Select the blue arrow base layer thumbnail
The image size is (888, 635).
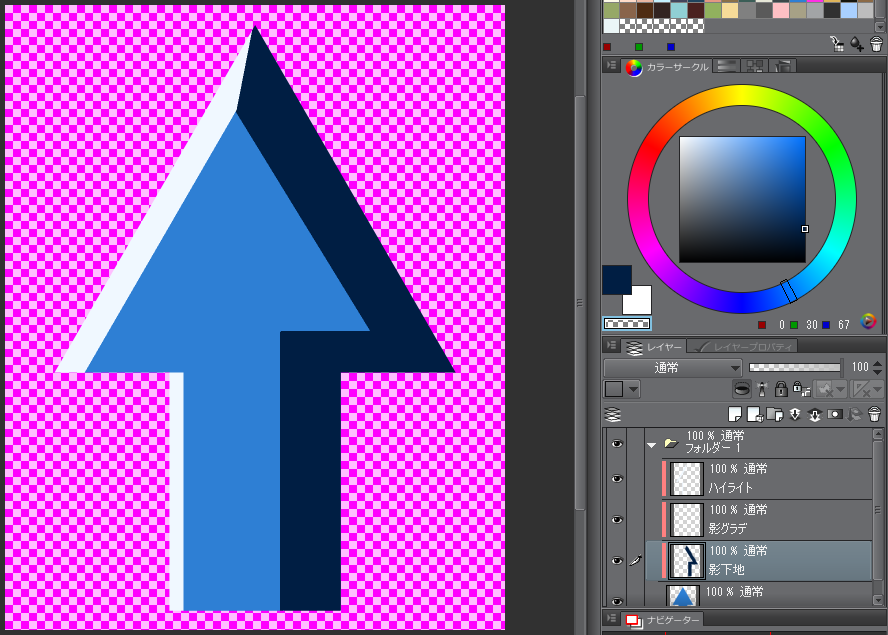[683, 595]
